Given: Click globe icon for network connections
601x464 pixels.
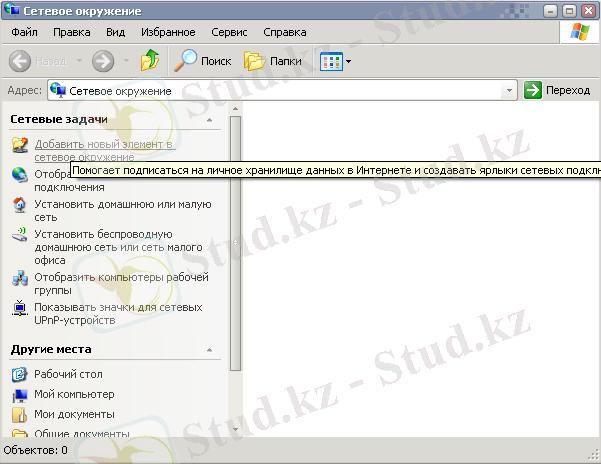Looking at the screenshot, I should coord(20,175).
